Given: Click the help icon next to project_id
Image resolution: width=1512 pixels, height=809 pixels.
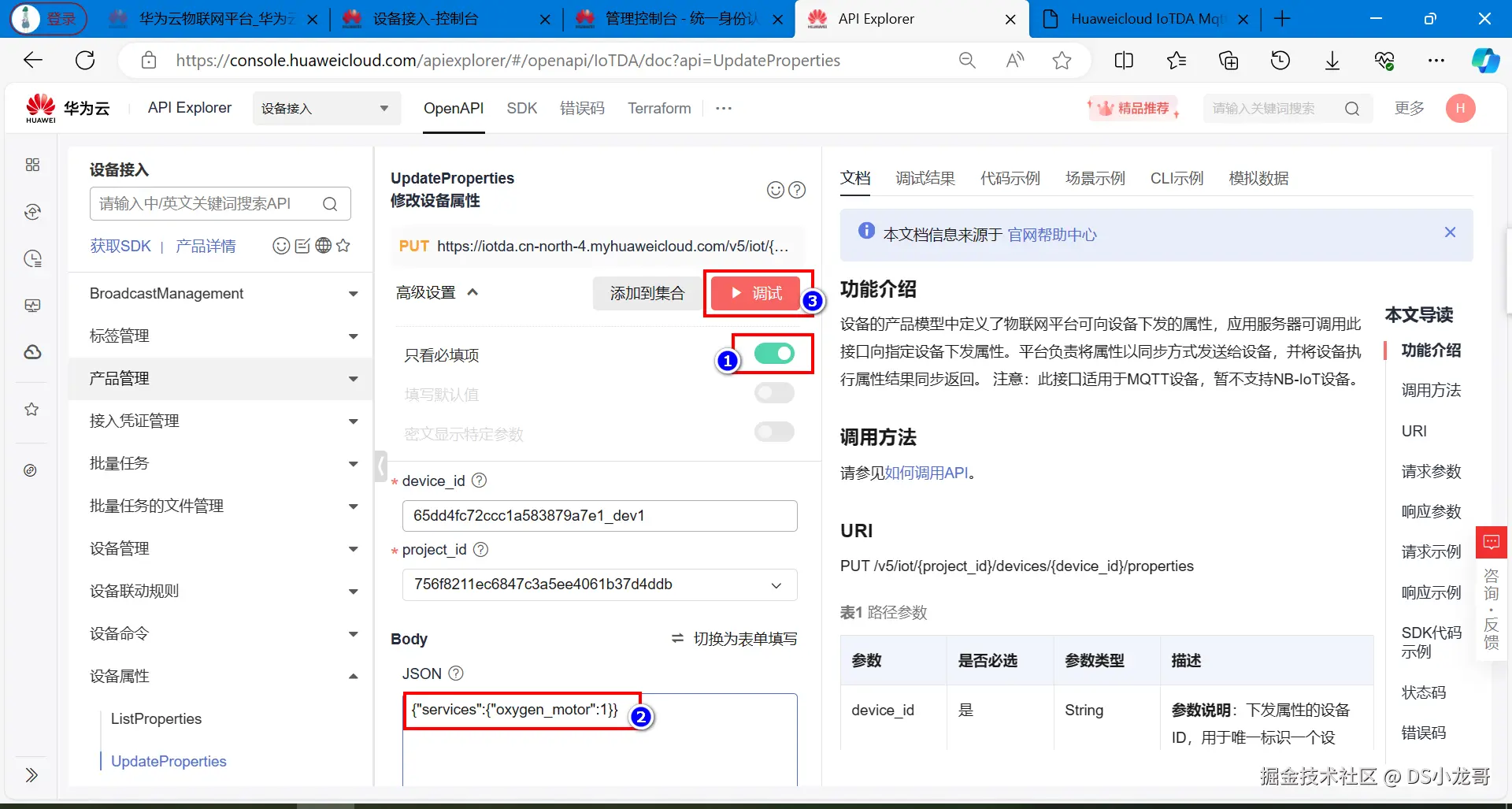Looking at the screenshot, I should pyautogui.click(x=480, y=549).
